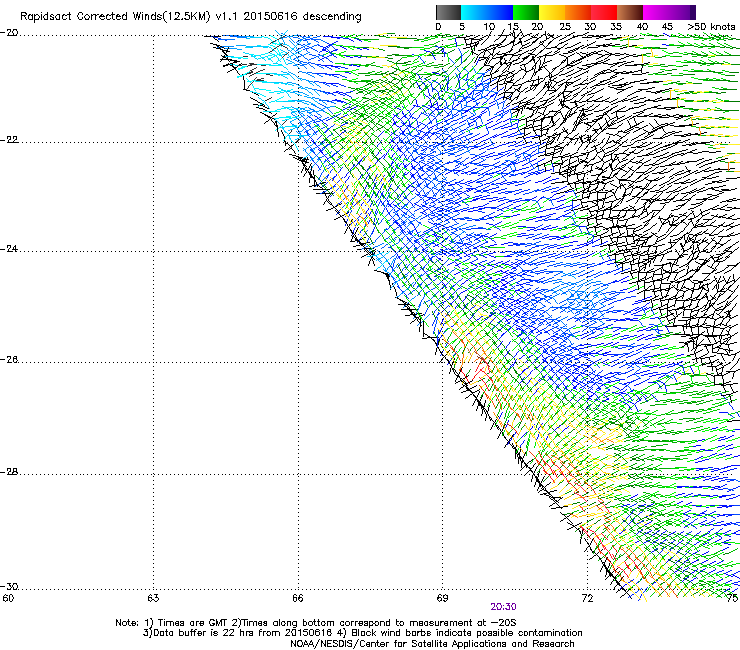This screenshot has width=740, height=650.
Task: Click the cyan 5–10 knots legend swatch
Action: tap(474, 12)
